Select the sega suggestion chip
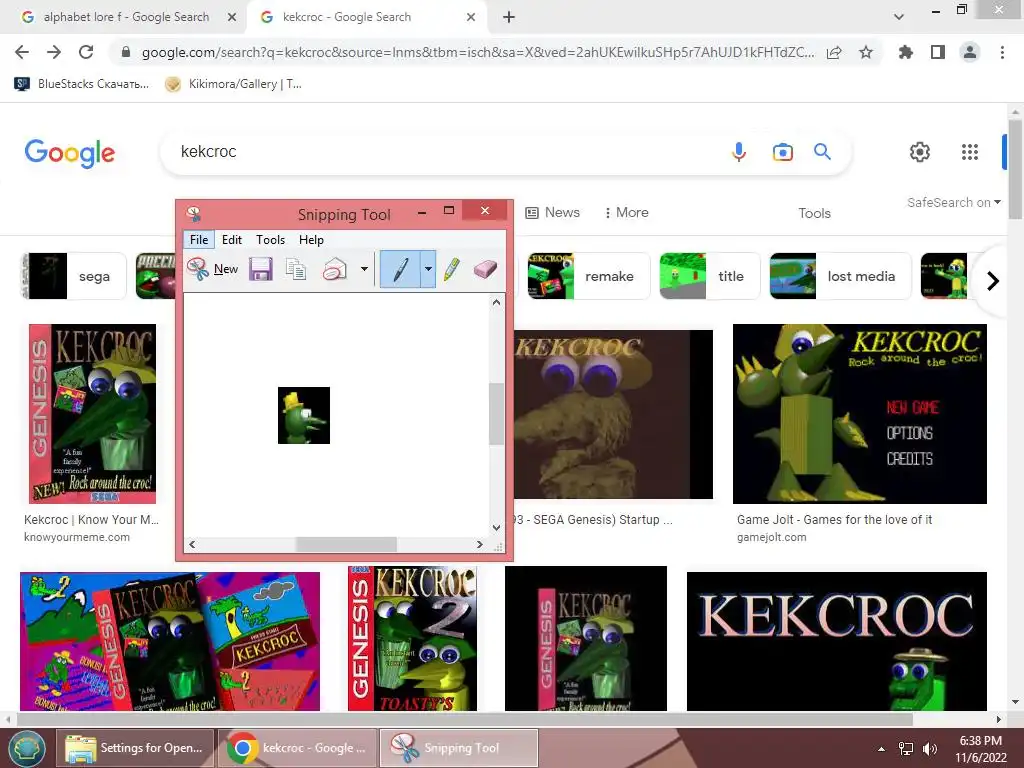The height and width of the screenshot is (768, 1024). coord(74,276)
